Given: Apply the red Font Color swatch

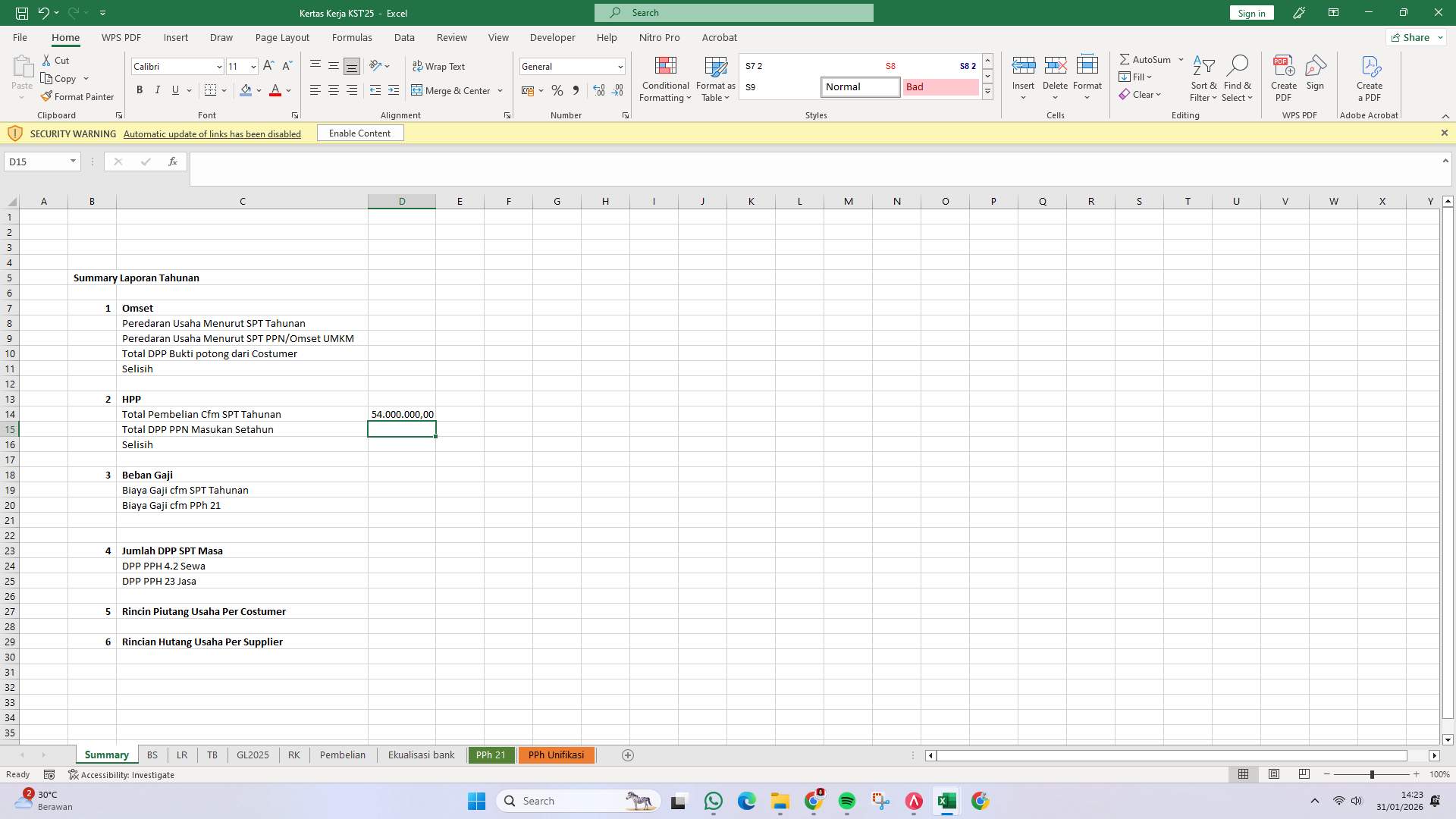Looking at the screenshot, I should [275, 90].
